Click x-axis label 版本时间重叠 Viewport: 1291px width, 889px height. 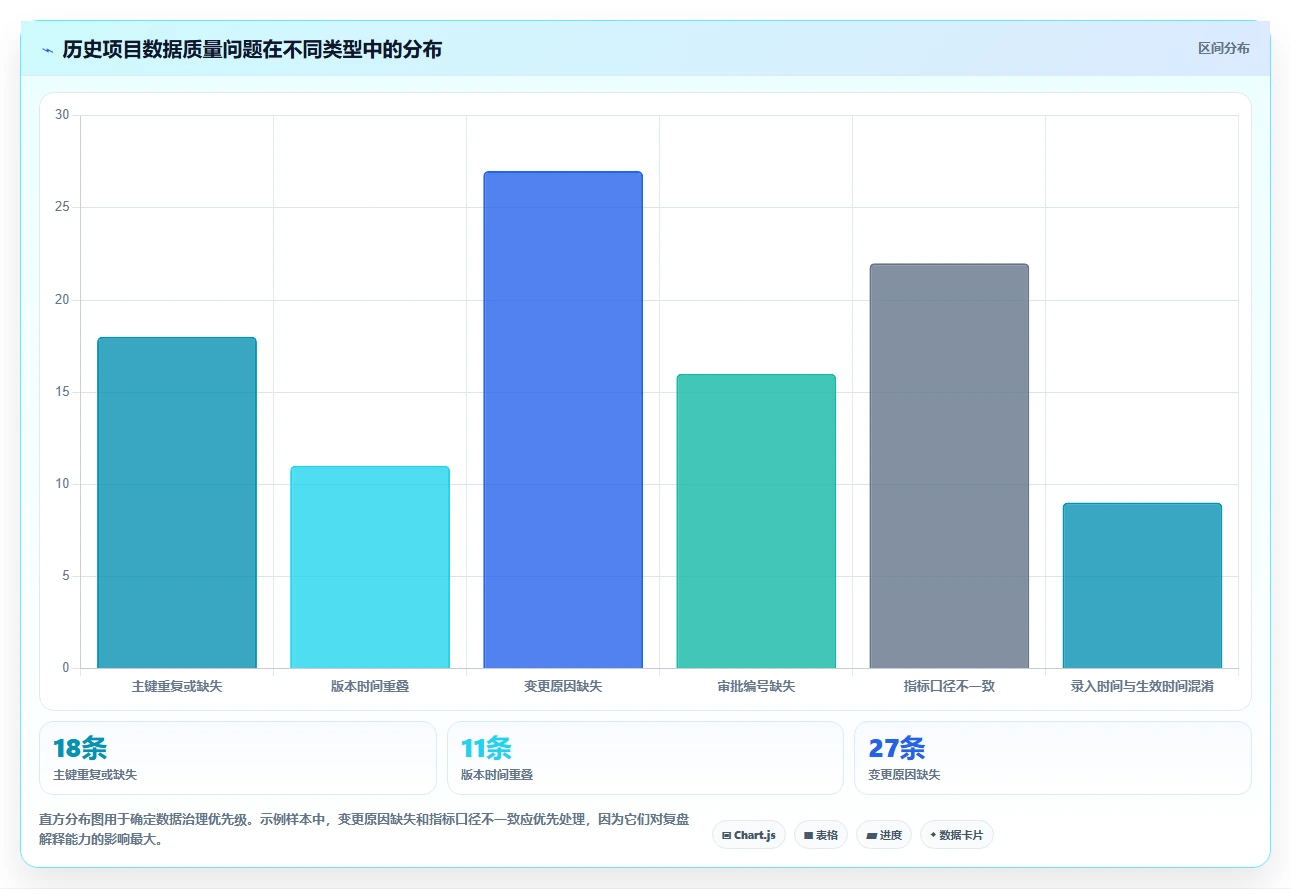[x=370, y=687]
